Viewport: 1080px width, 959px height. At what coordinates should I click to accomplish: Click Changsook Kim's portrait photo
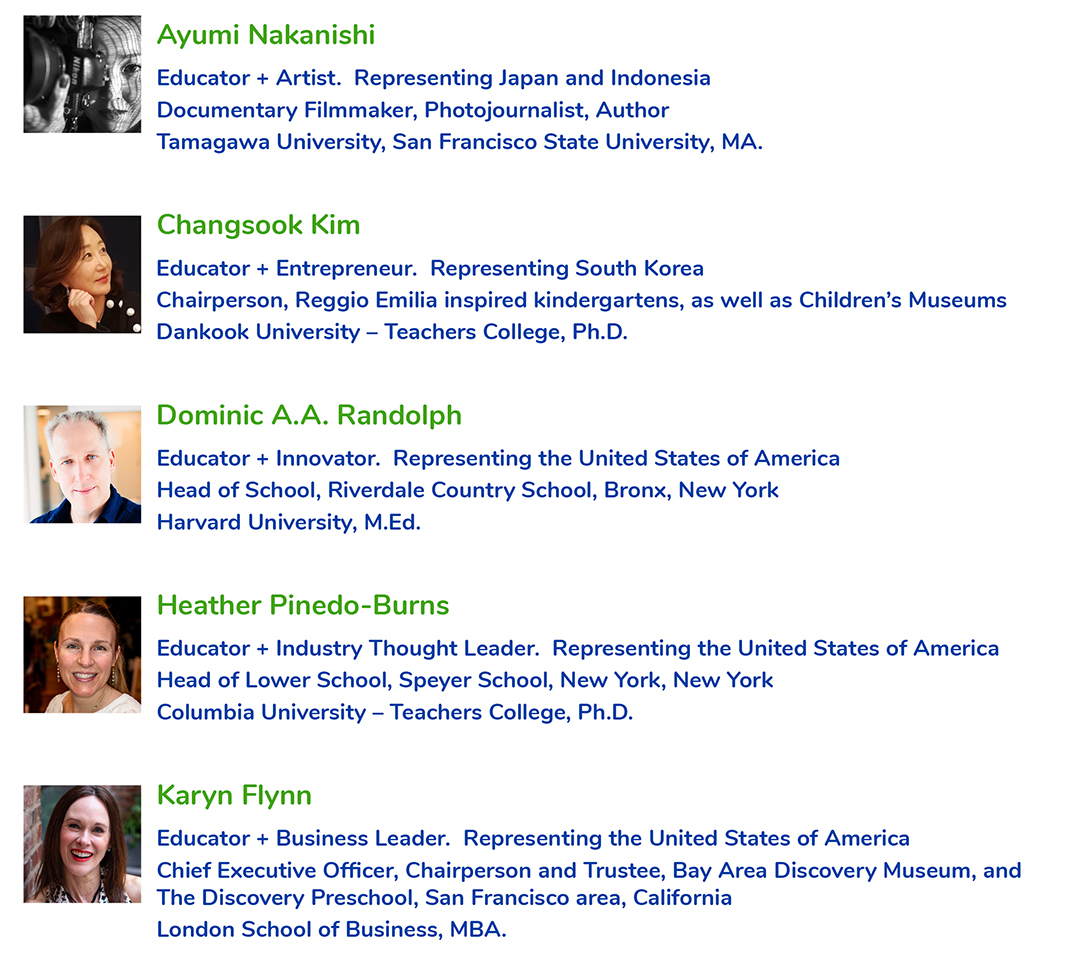[82, 274]
